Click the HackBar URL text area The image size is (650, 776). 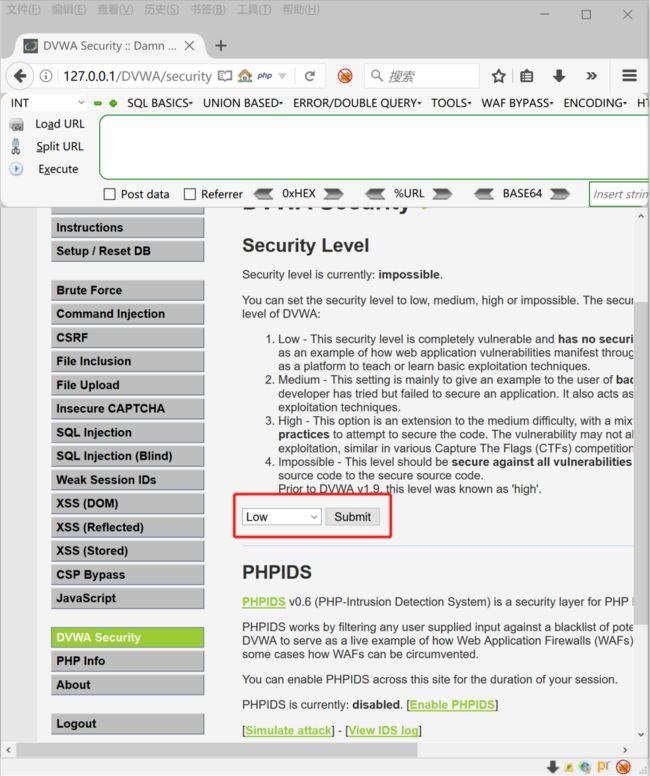coord(374,147)
